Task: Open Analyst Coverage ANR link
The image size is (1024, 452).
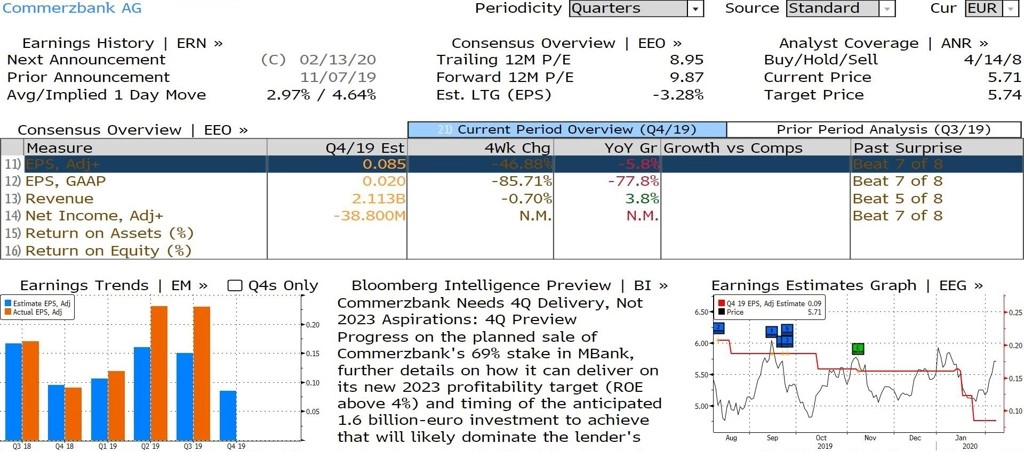Action: coord(884,43)
